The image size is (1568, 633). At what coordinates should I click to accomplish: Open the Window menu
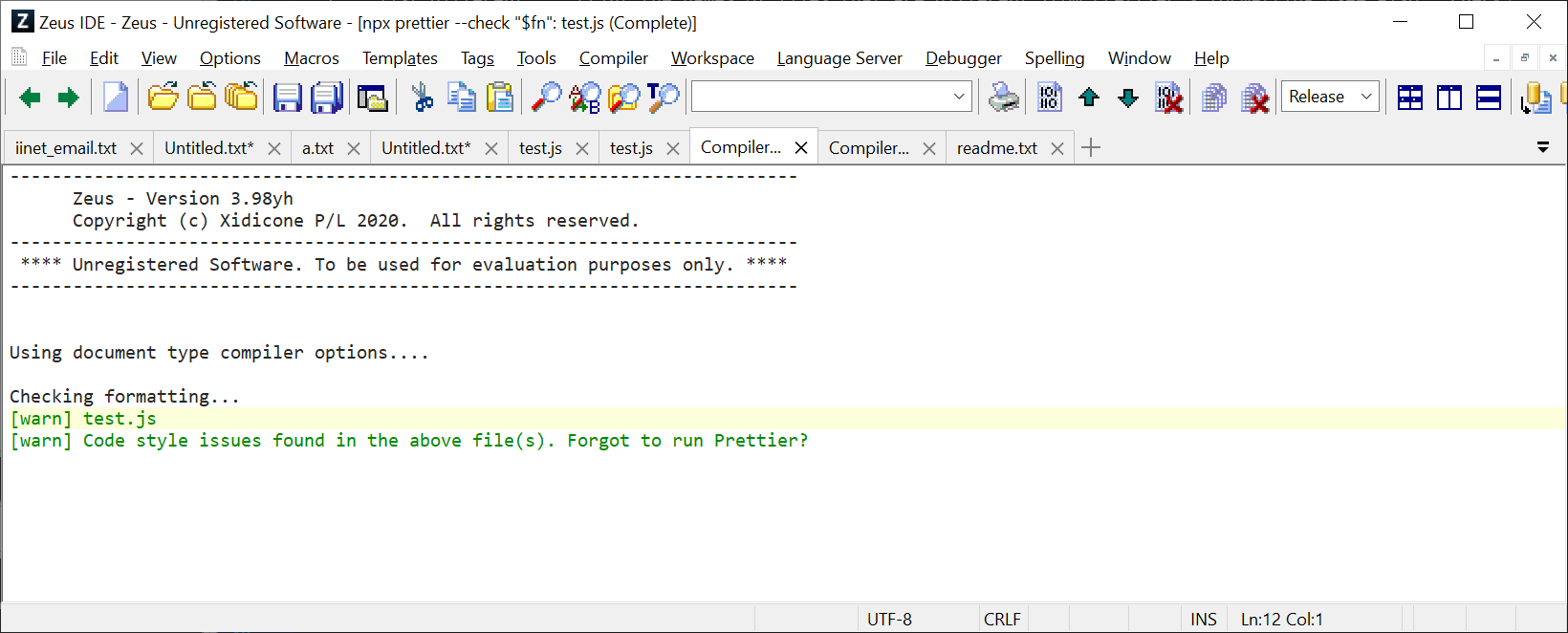click(1140, 58)
